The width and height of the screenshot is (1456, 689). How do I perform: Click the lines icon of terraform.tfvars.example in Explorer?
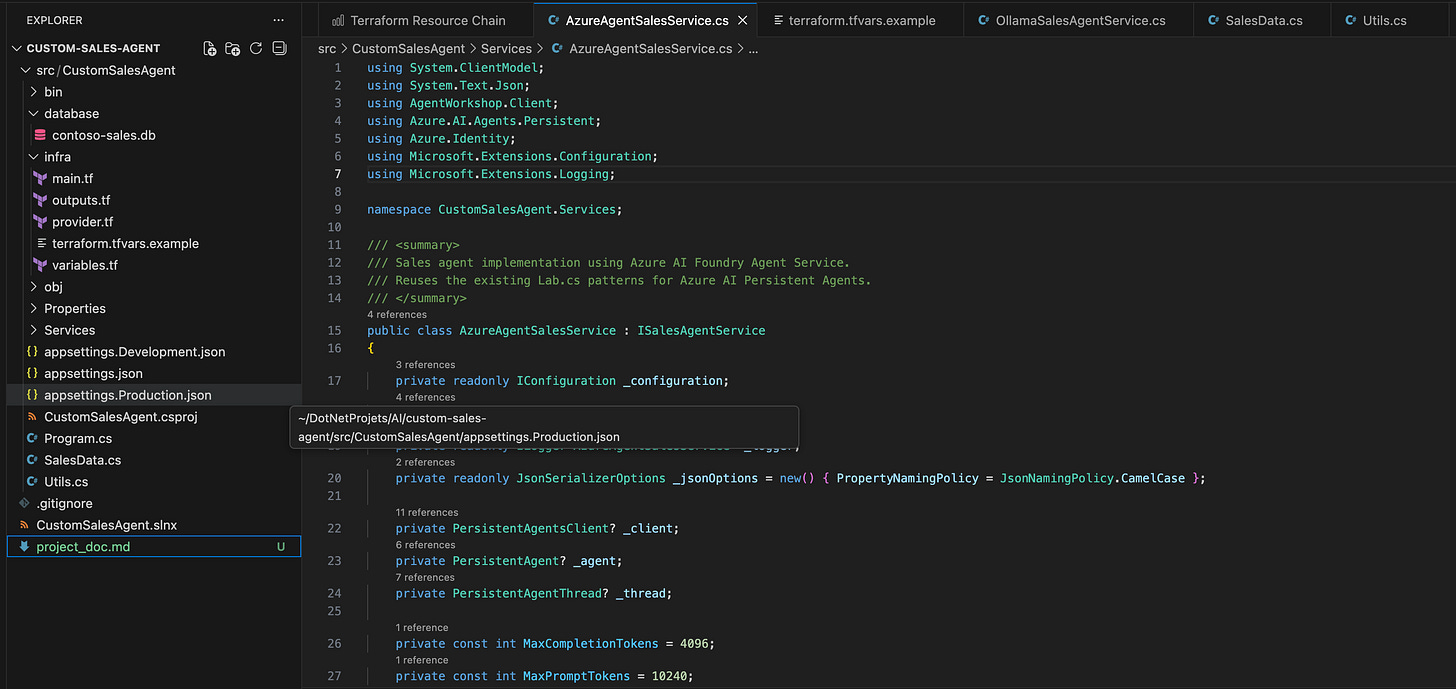(40, 243)
